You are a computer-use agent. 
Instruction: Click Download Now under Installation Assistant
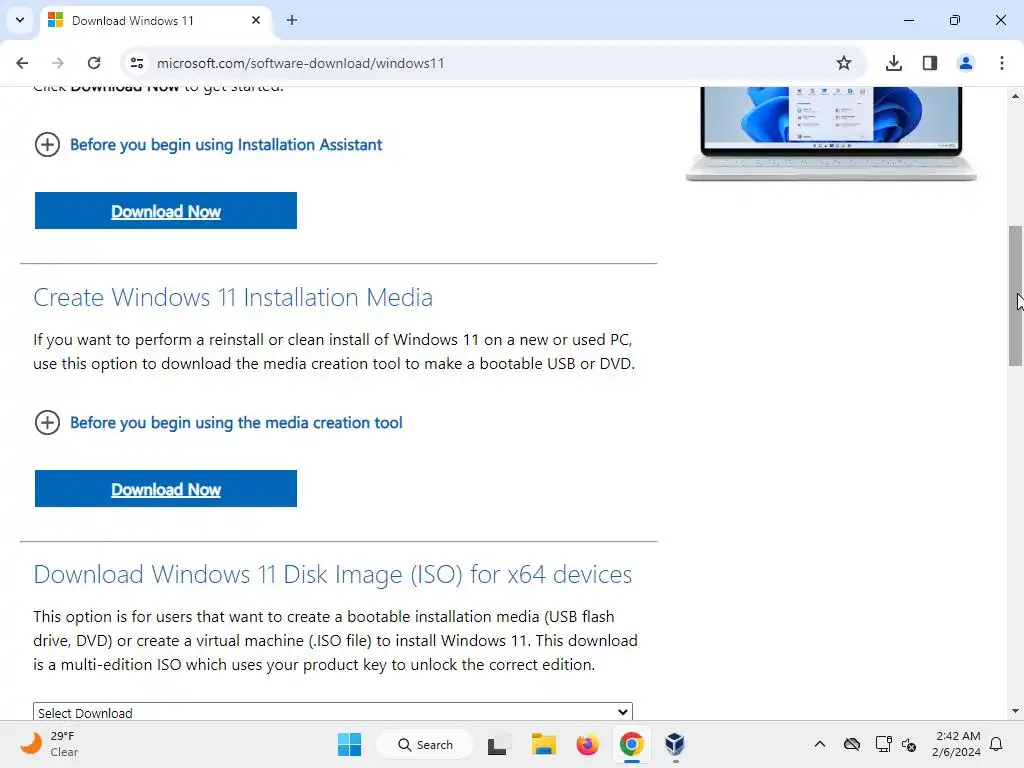(x=166, y=211)
